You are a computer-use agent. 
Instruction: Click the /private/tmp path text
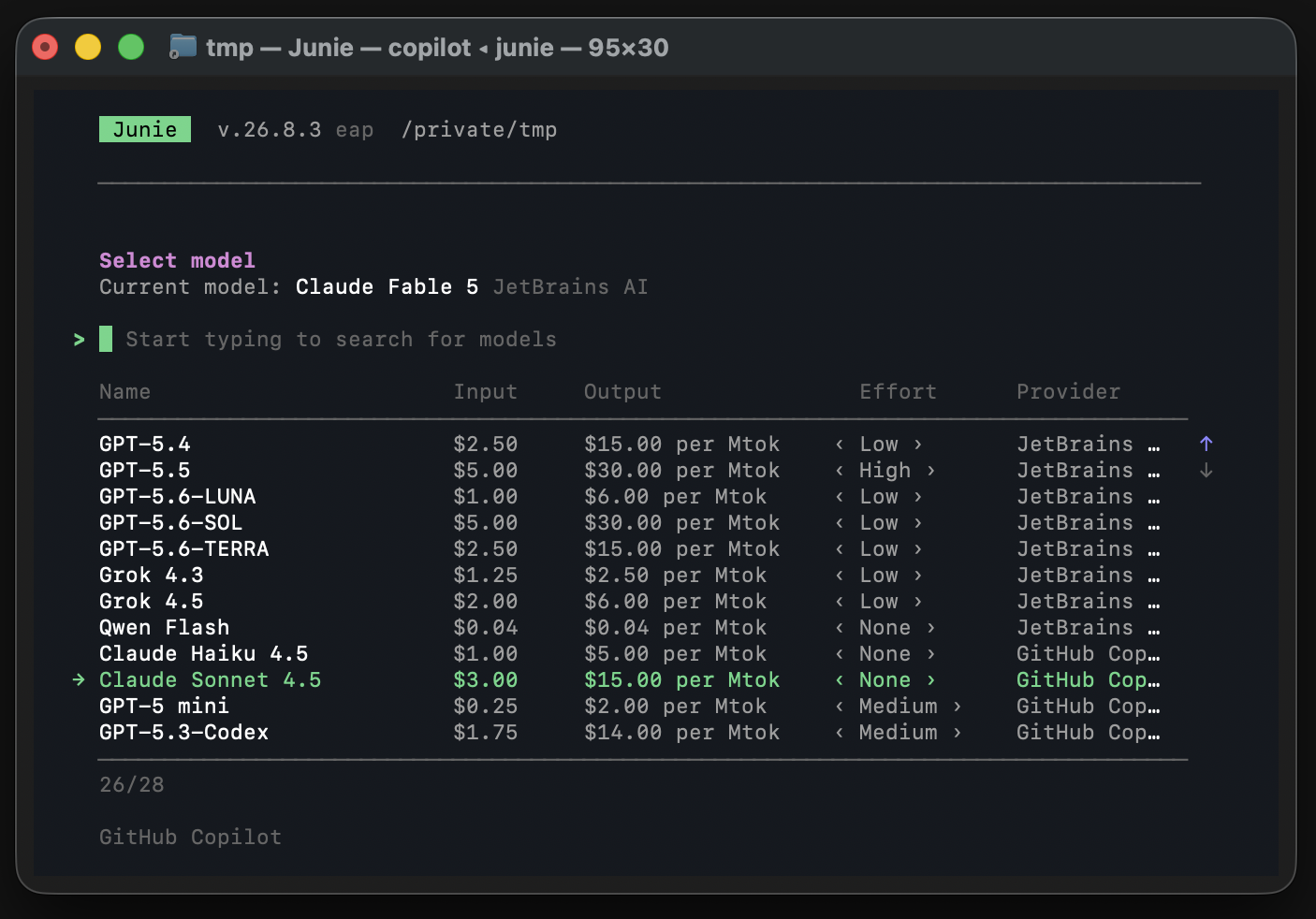479,130
